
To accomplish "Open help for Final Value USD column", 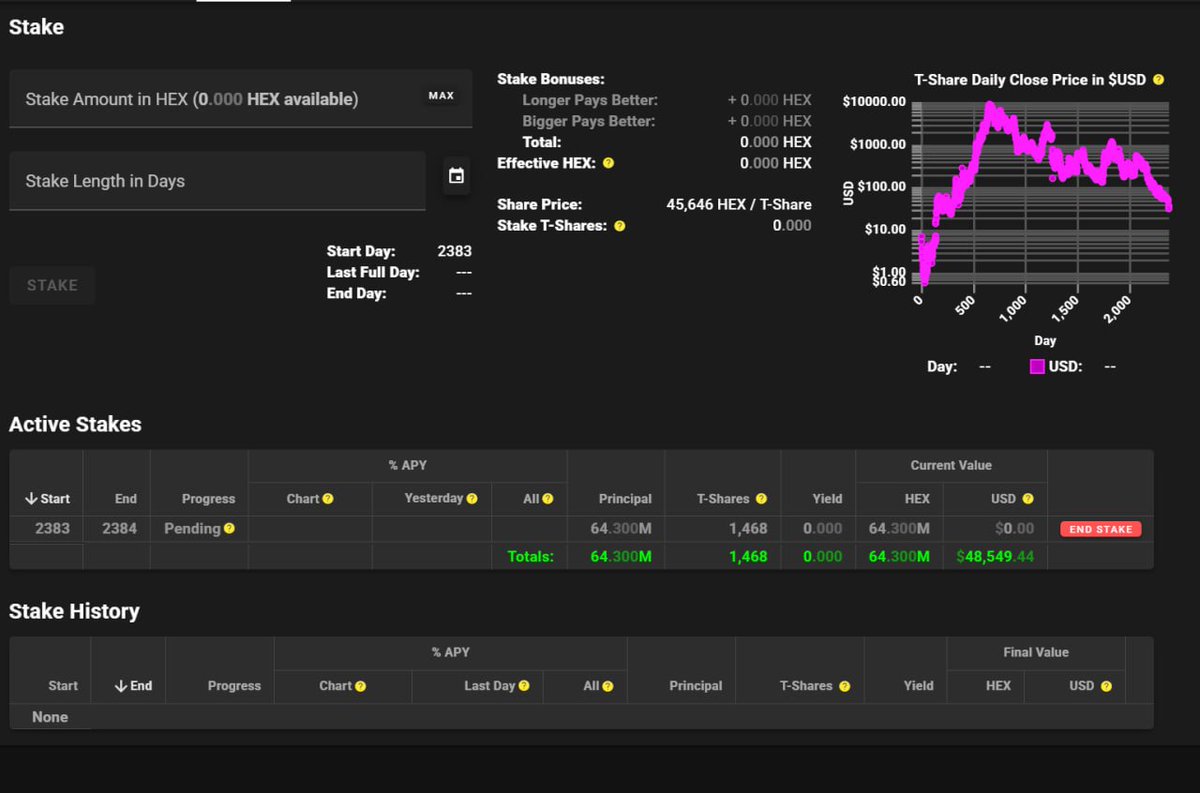I will click(x=1105, y=686).
